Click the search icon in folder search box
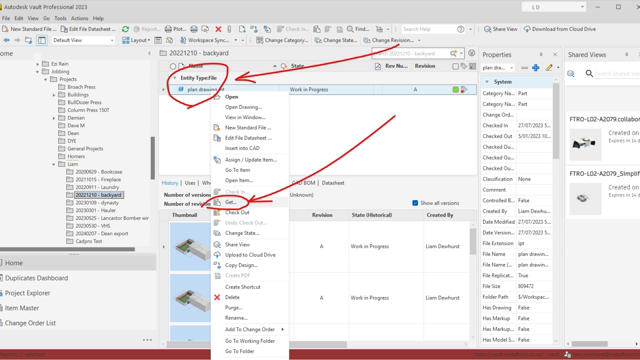 point(453,53)
